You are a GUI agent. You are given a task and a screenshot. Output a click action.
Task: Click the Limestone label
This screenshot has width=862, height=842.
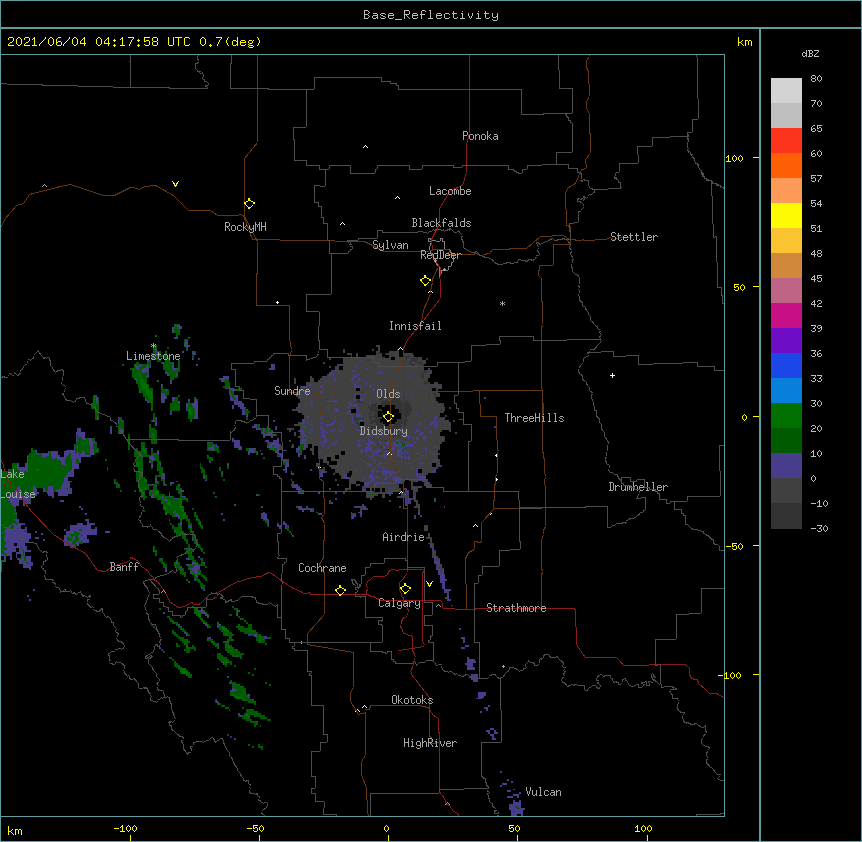coord(153,356)
